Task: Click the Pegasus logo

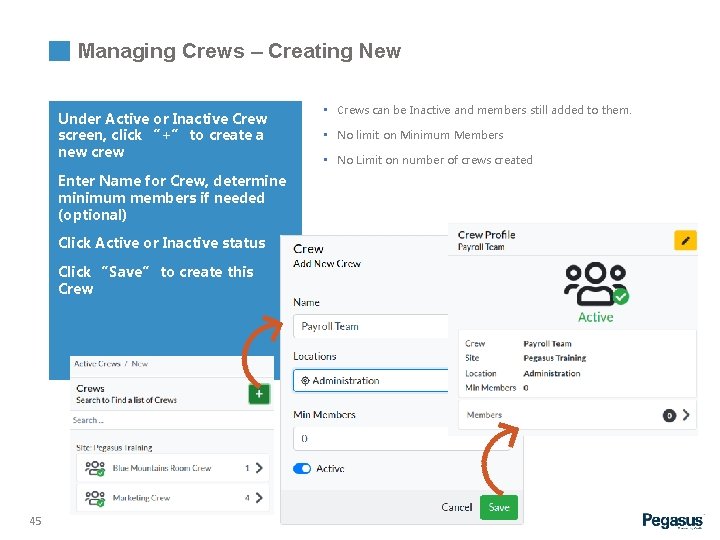Action: click(x=672, y=520)
